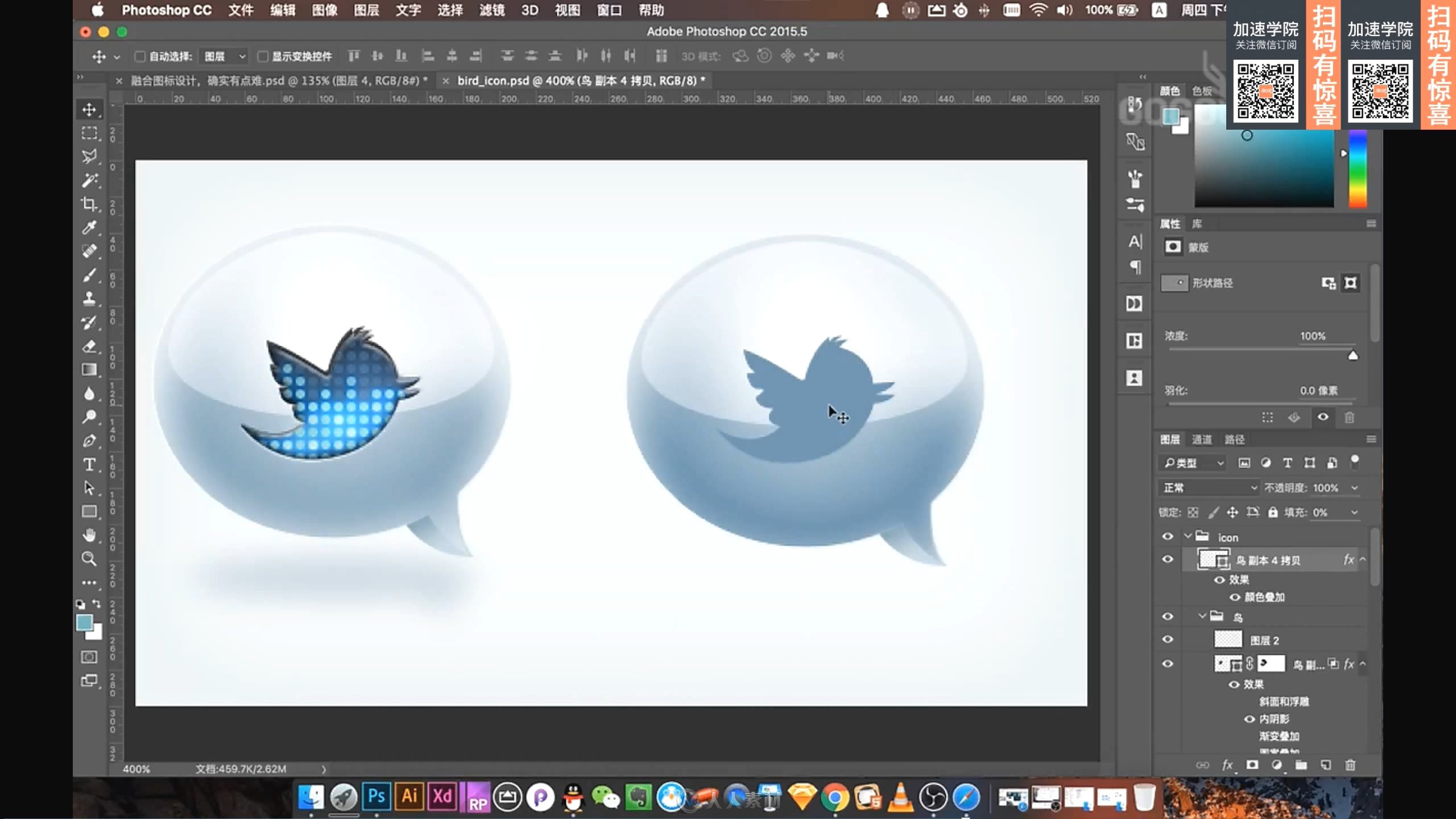Open the 正常 blend mode dropdown
The image size is (1456, 819).
point(1209,487)
